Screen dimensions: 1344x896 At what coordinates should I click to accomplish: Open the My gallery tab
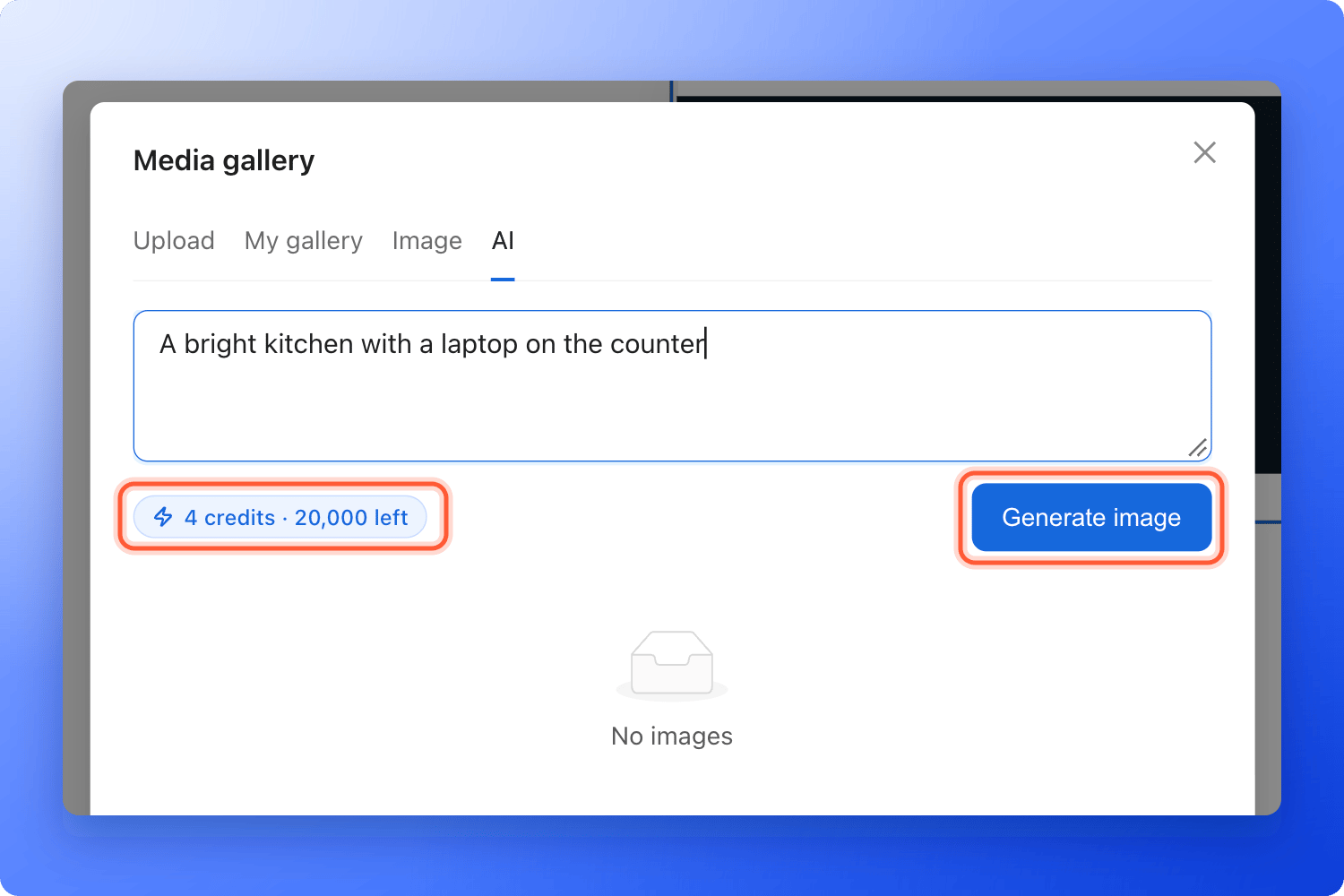(x=304, y=240)
